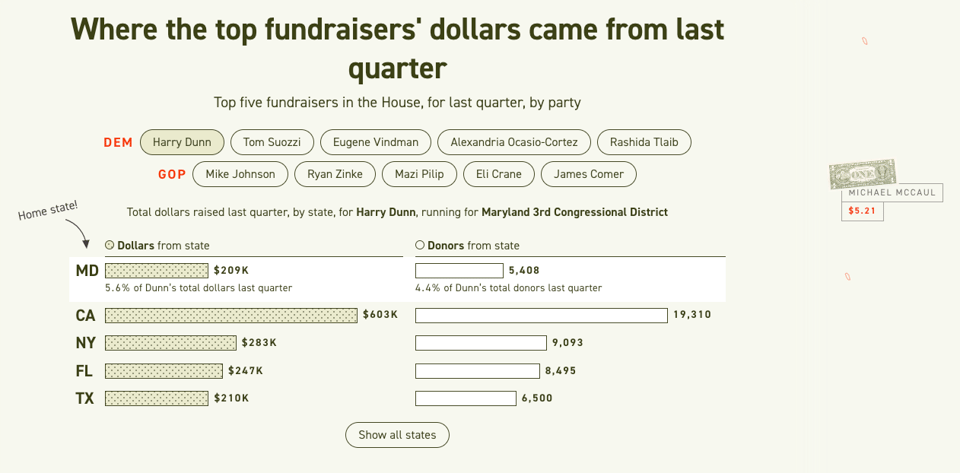Image resolution: width=960 pixels, height=473 pixels.
Task: Select the Dollars from state radio button
Action: coord(110,245)
